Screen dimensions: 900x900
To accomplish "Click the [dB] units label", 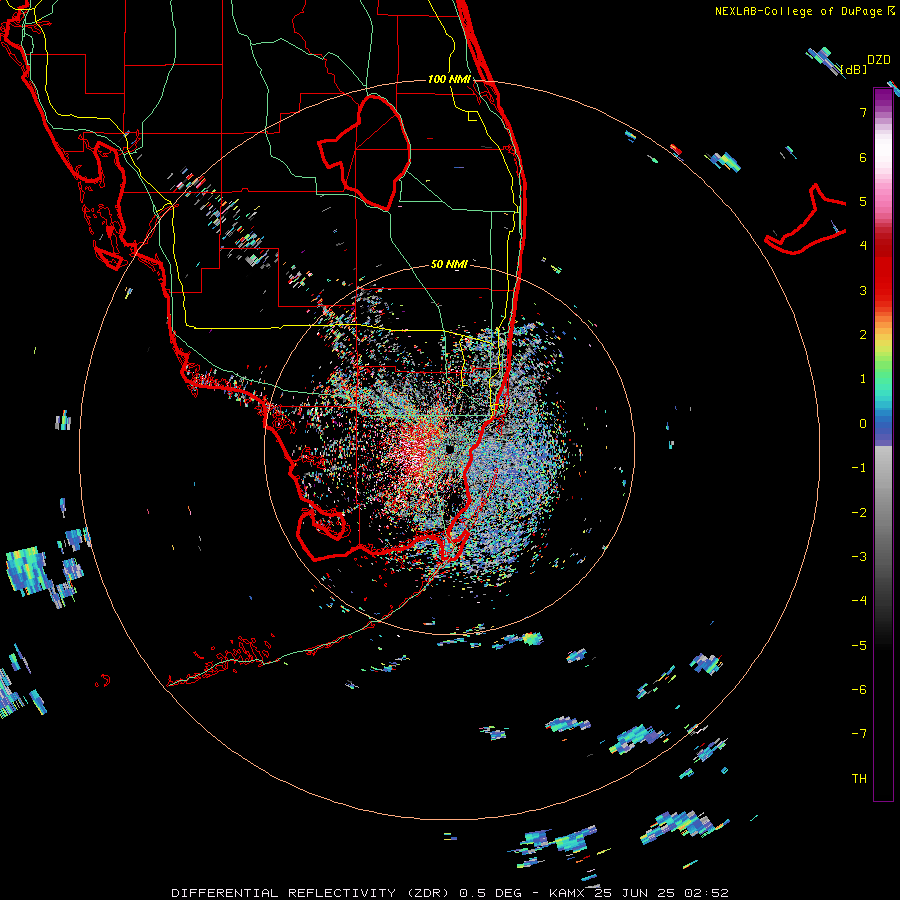I will pyautogui.click(x=854, y=69).
